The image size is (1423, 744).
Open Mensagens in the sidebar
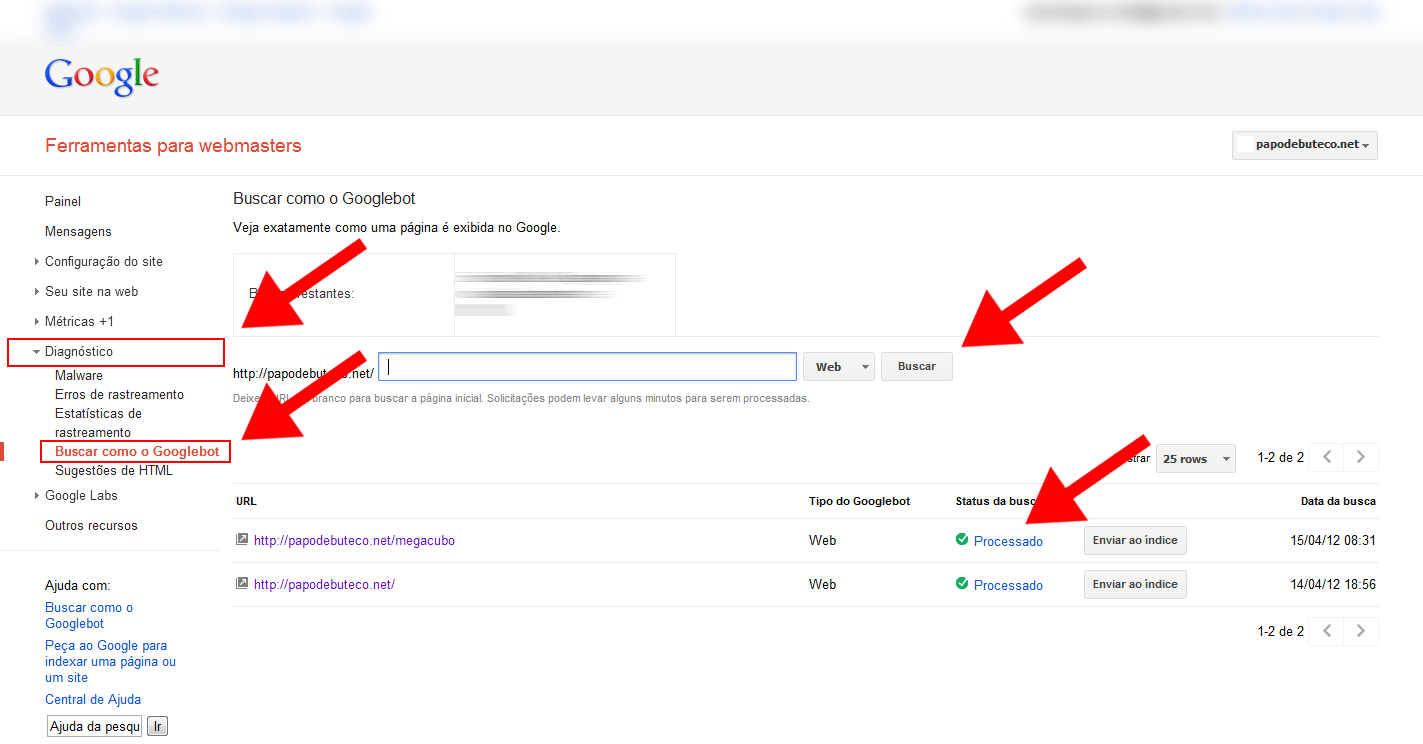click(x=78, y=231)
